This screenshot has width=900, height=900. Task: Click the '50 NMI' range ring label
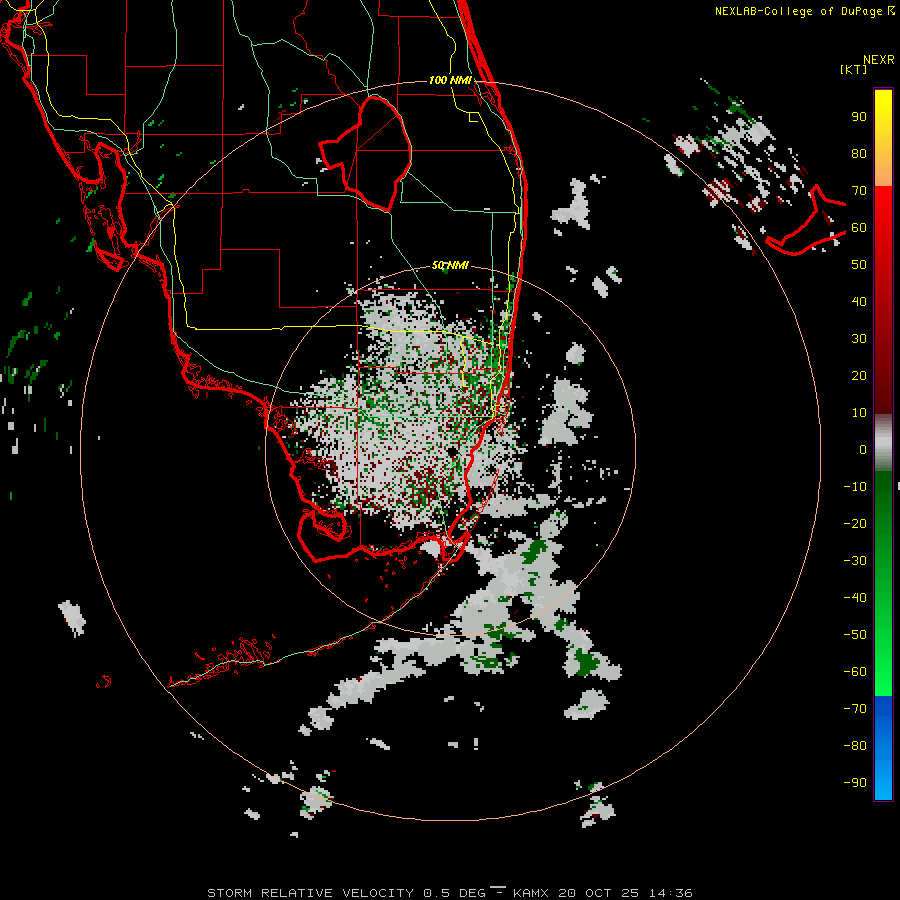tap(450, 265)
